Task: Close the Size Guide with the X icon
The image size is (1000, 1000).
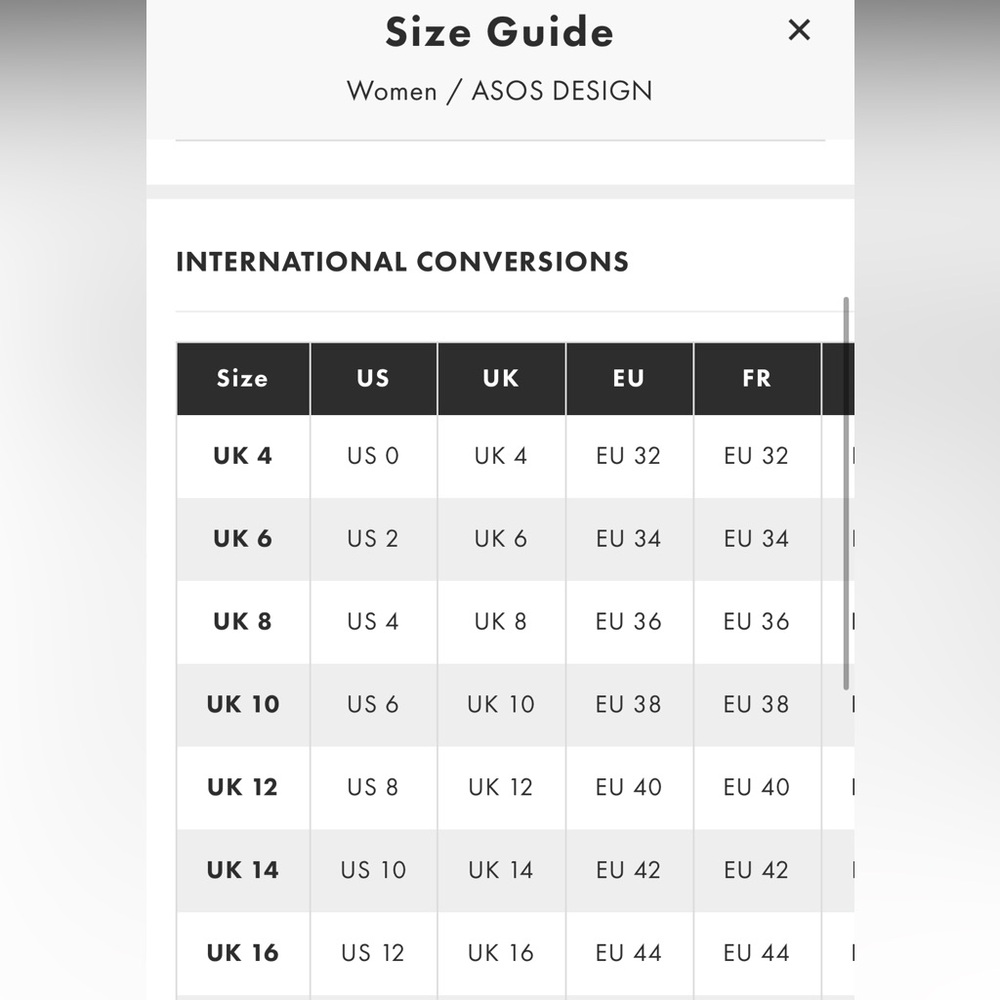Action: click(799, 30)
